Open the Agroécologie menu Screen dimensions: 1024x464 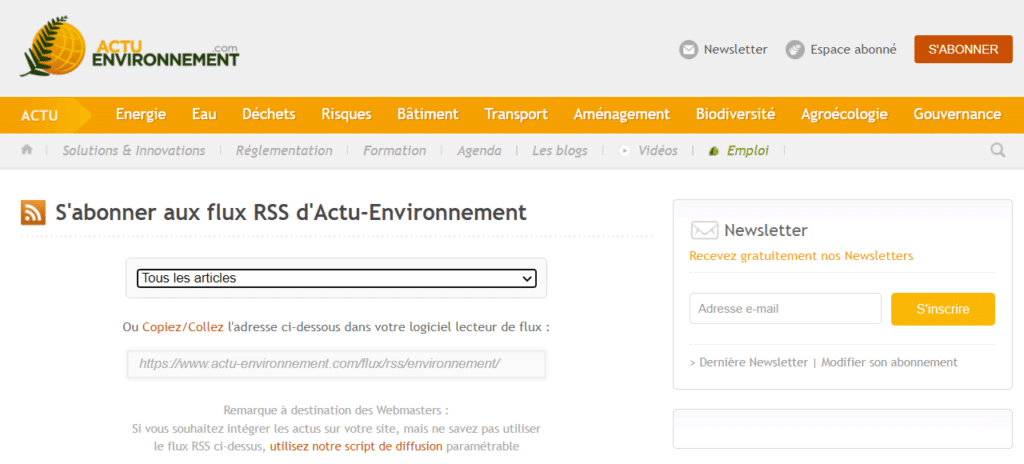(x=844, y=114)
